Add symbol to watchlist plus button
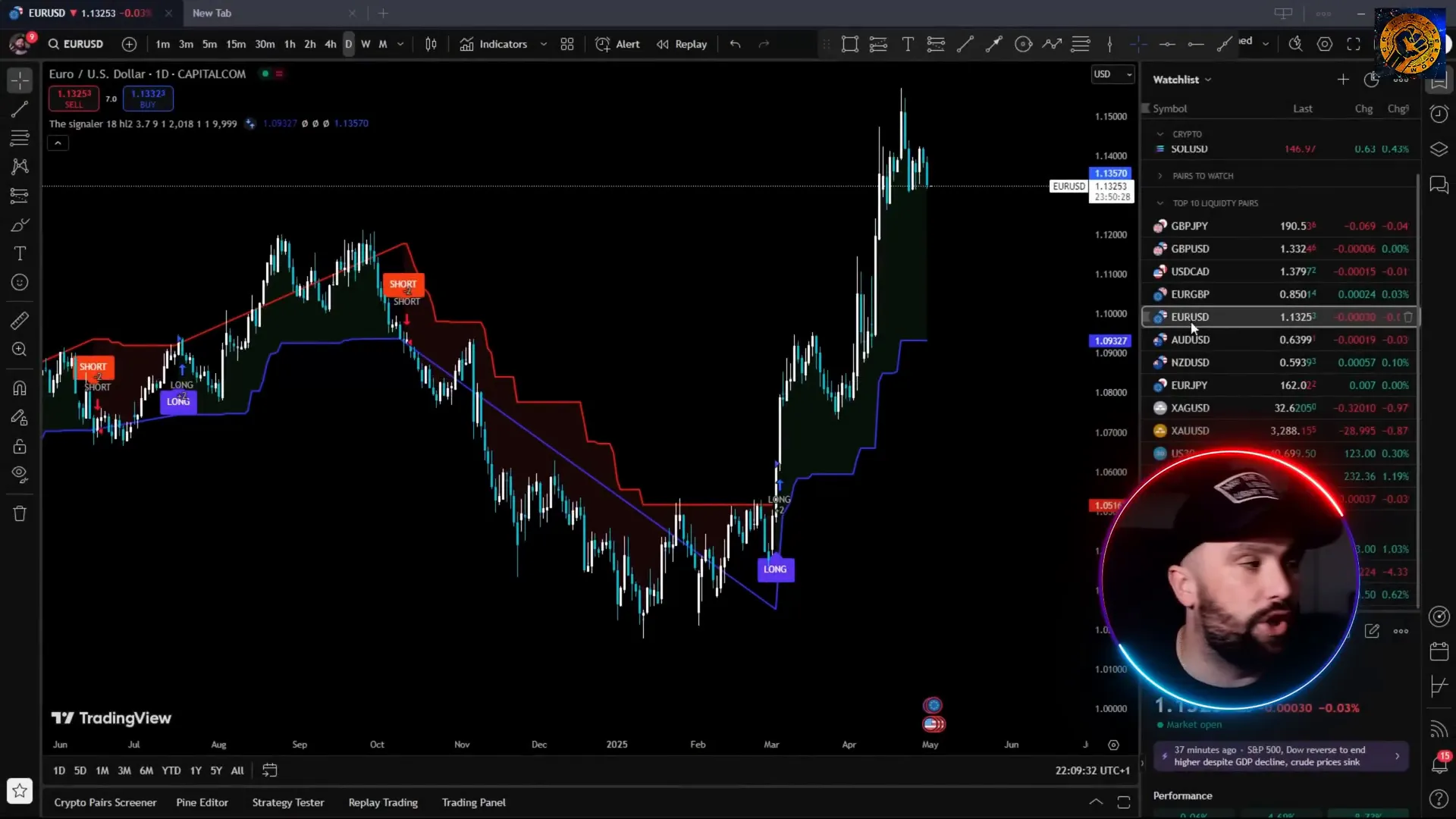The image size is (1456, 819). coord(1343,80)
